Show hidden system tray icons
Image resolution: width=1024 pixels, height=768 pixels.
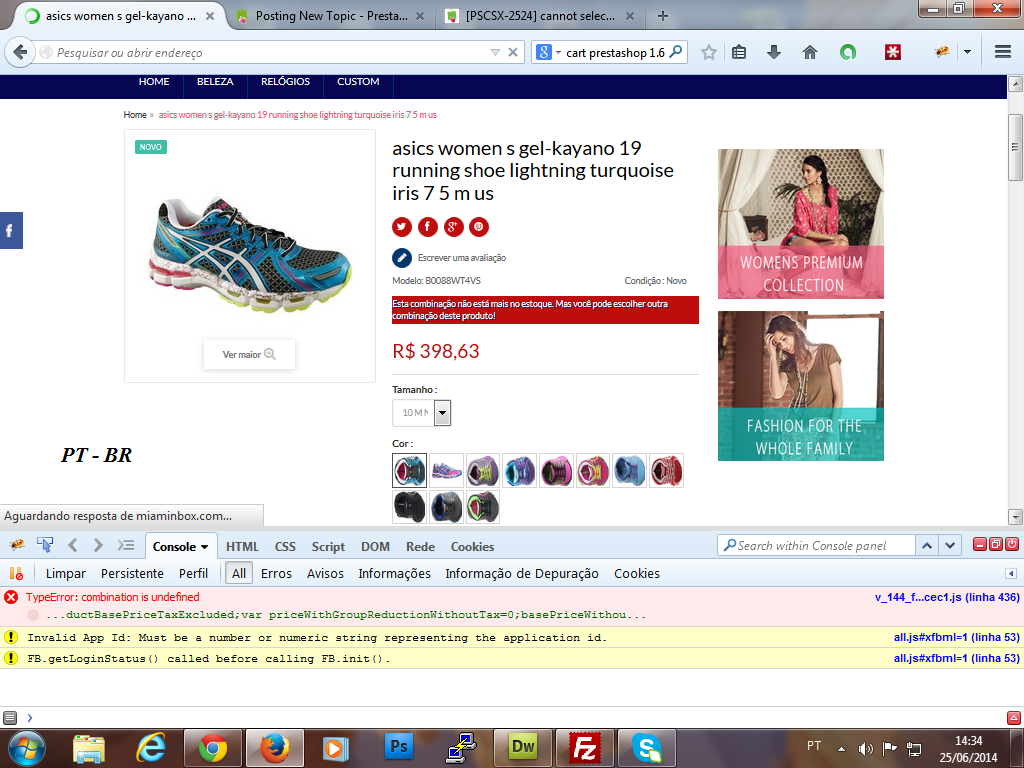(841, 749)
